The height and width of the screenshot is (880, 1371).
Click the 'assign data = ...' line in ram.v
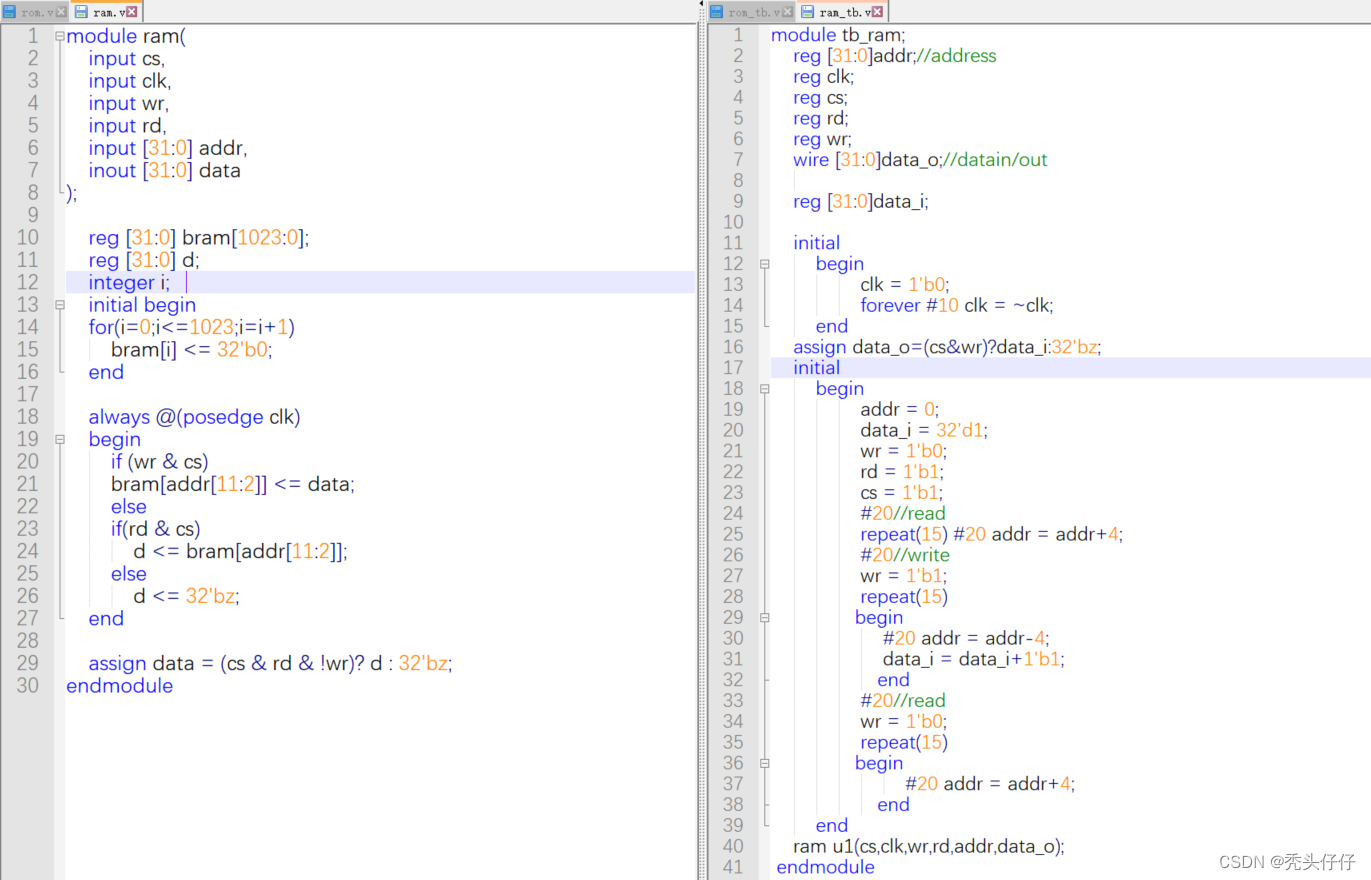[x=270, y=663]
